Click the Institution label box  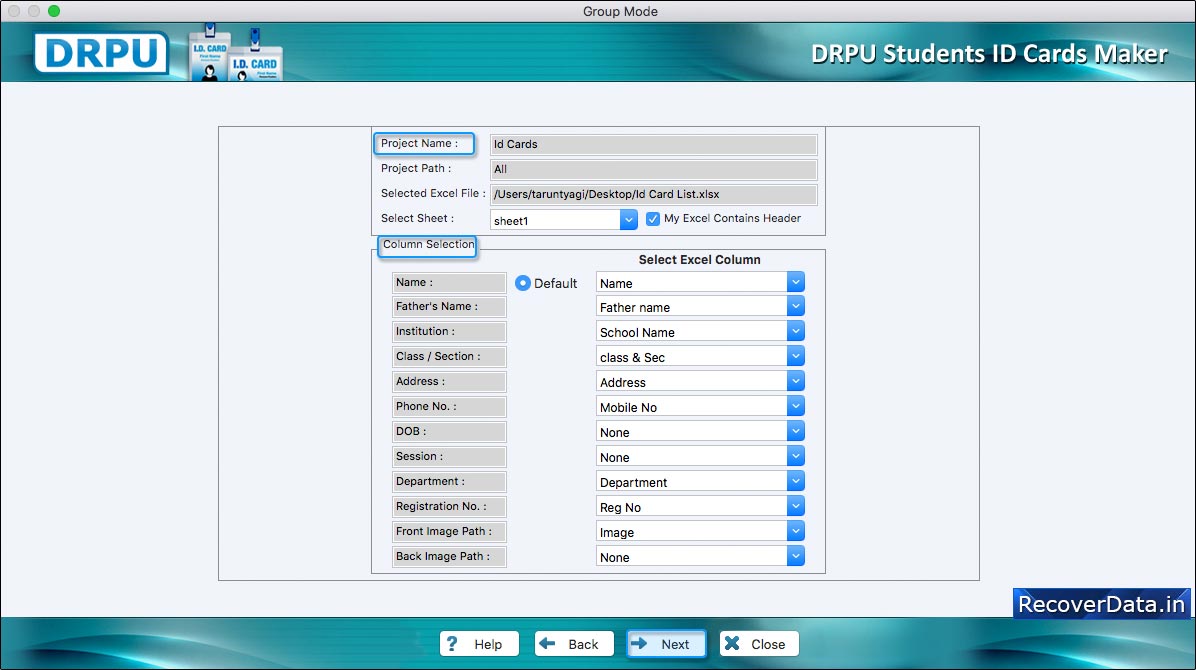449,332
